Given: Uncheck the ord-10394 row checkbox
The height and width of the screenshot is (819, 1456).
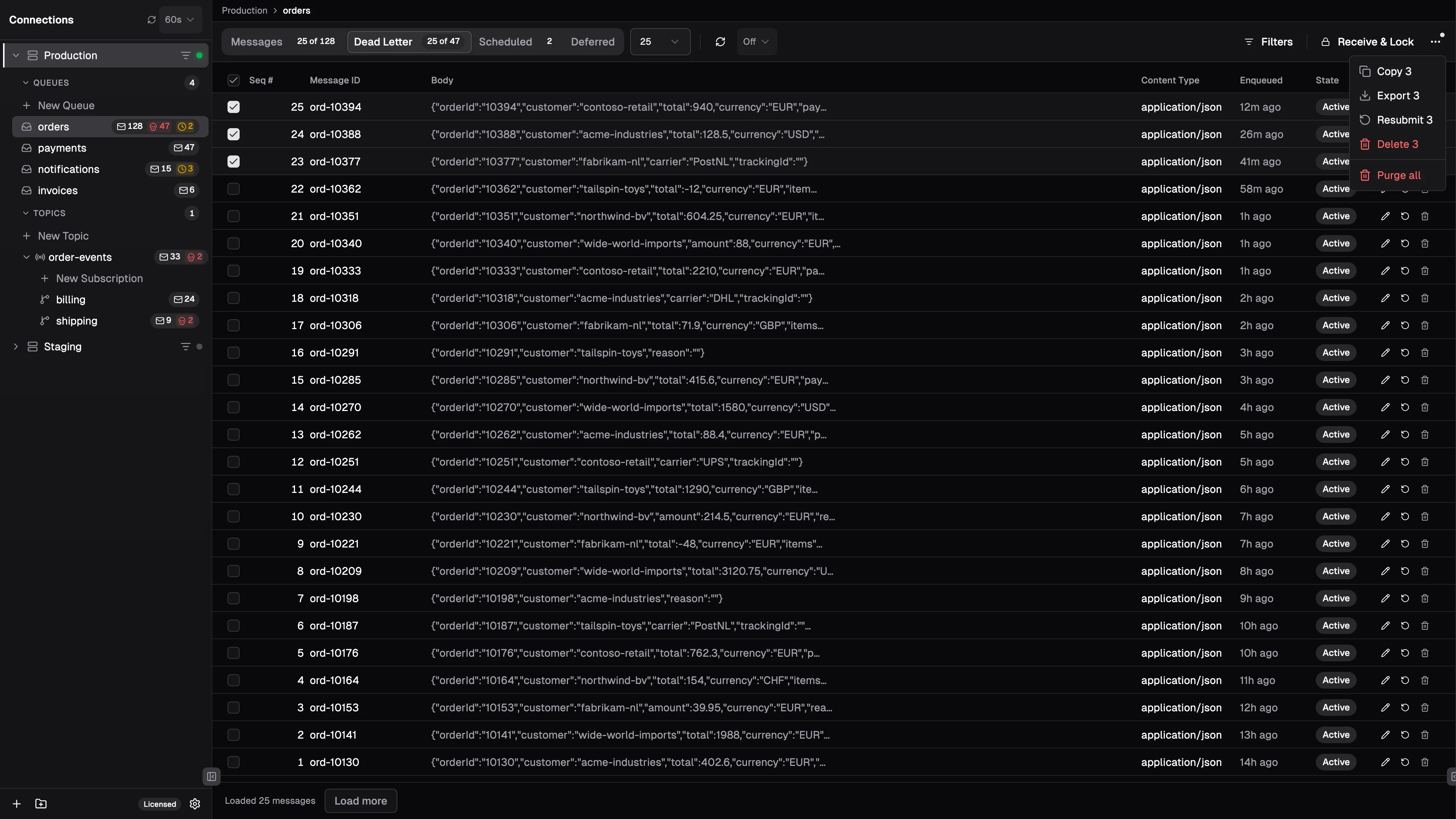Looking at the screenshot, I should click(x=234, y=107).
